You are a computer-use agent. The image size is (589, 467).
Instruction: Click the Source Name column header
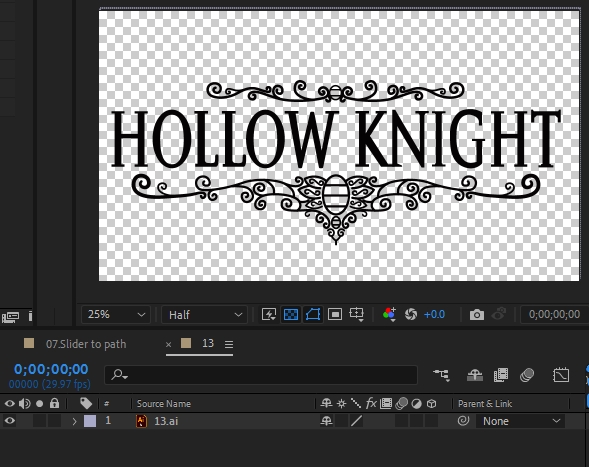click(x=164, y=404)
